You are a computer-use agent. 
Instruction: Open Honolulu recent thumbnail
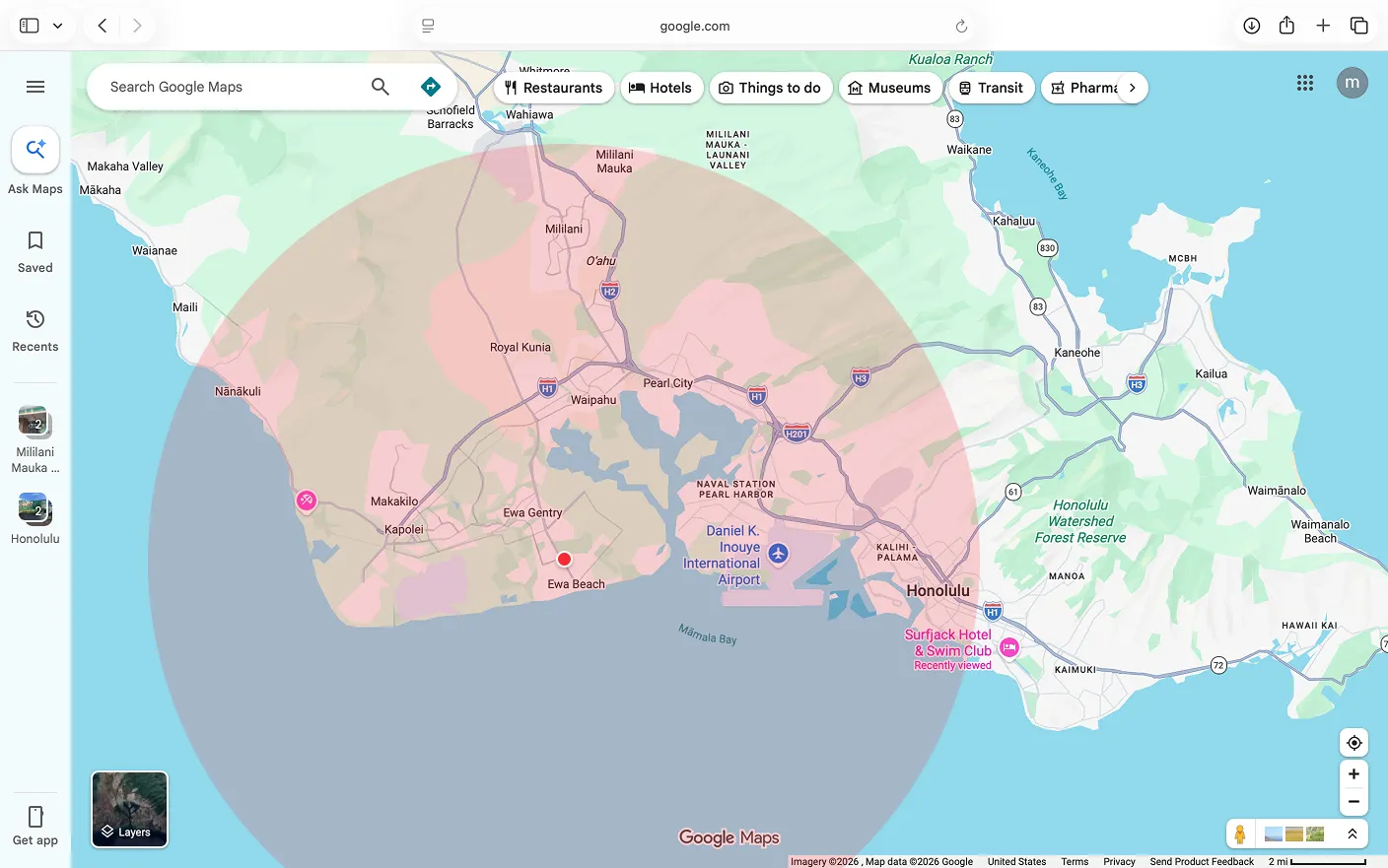click(35, 518)
